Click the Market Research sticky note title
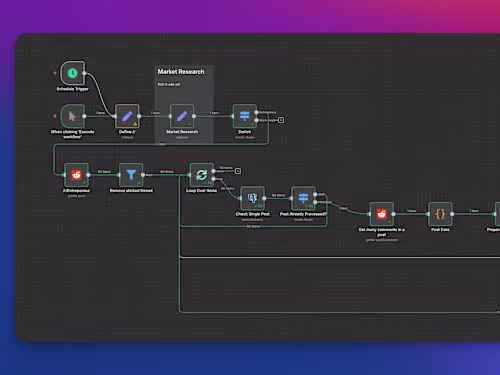 click(181, 72)
